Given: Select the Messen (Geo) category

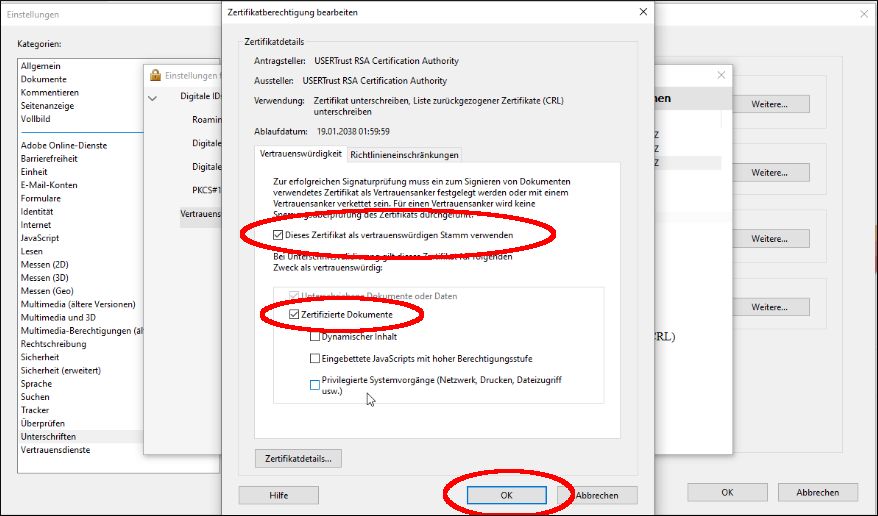Looking at the screenshot, I should 48,291.
